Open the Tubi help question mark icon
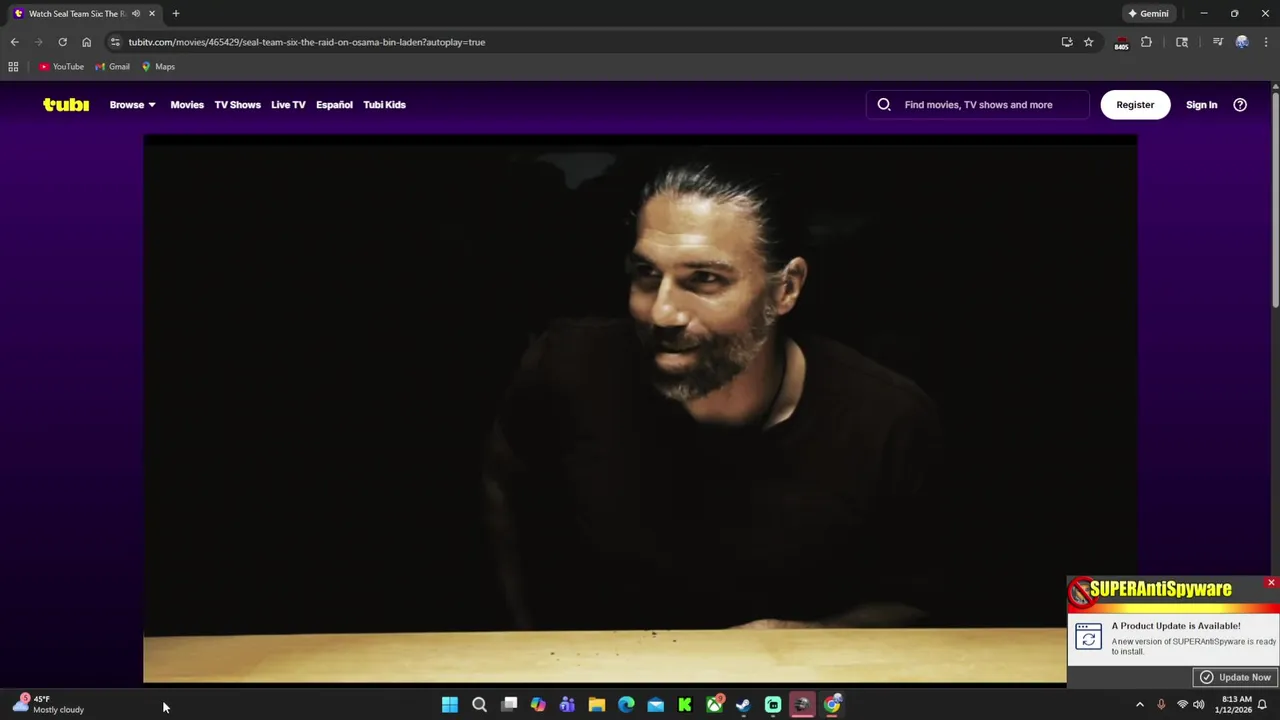The image size is (1280, 720). click(x=1240, y=104)
